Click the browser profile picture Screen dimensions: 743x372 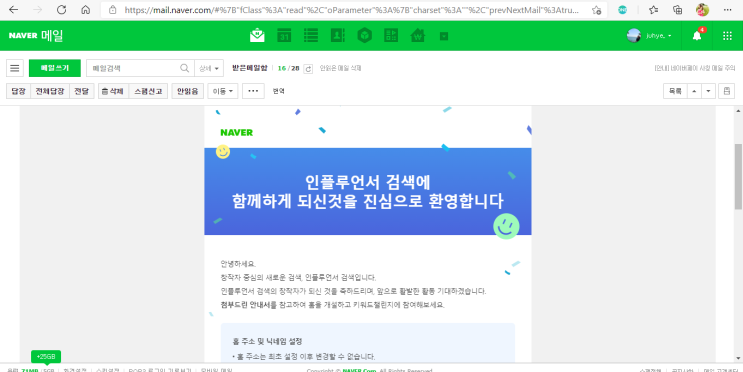(702, 10)
